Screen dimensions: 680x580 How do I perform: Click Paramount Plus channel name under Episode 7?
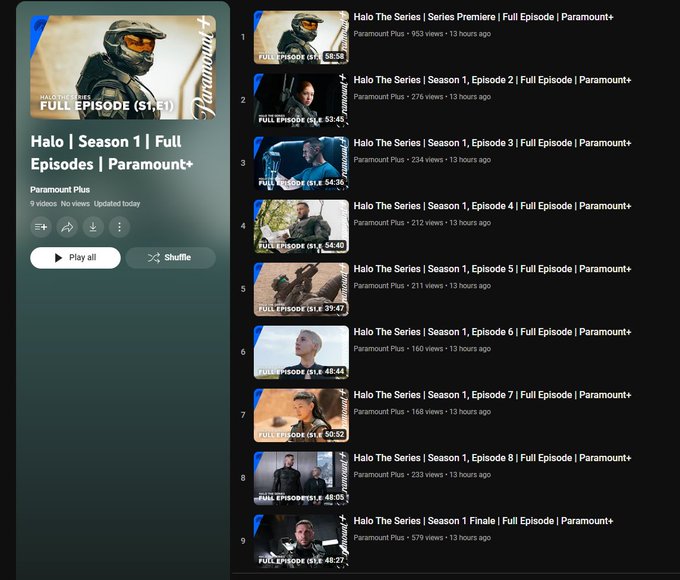379,412
